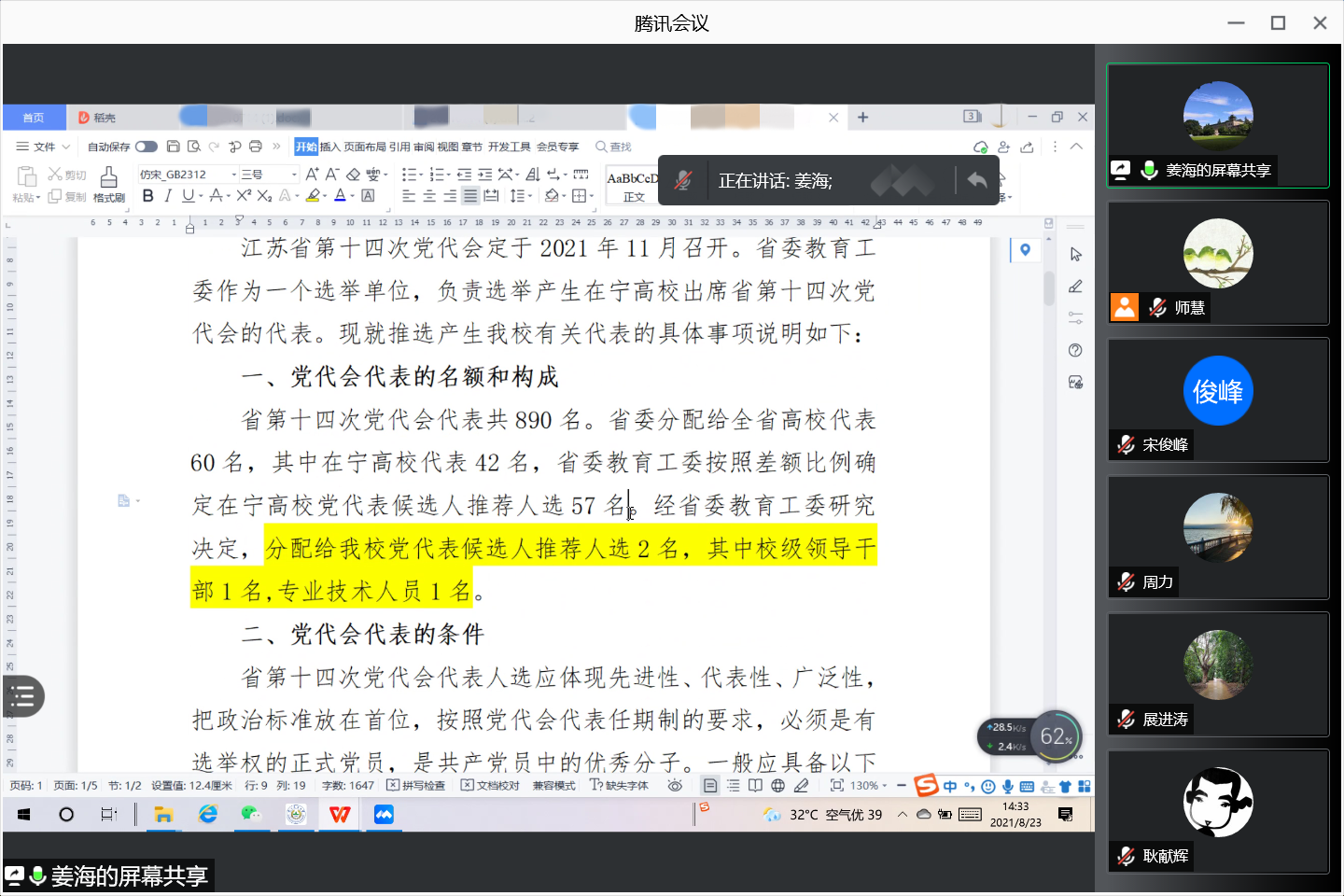Click the 查找 search button

(x=614, y=147)
